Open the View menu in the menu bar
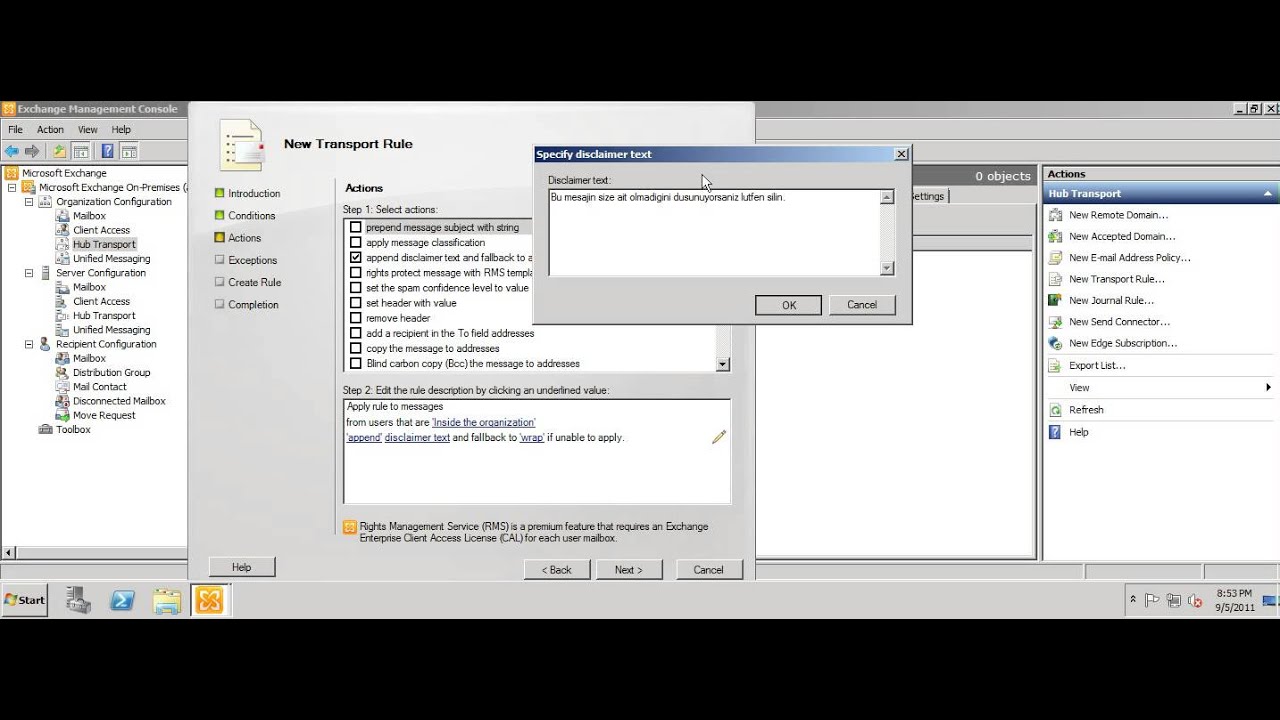 click(88, 129)
